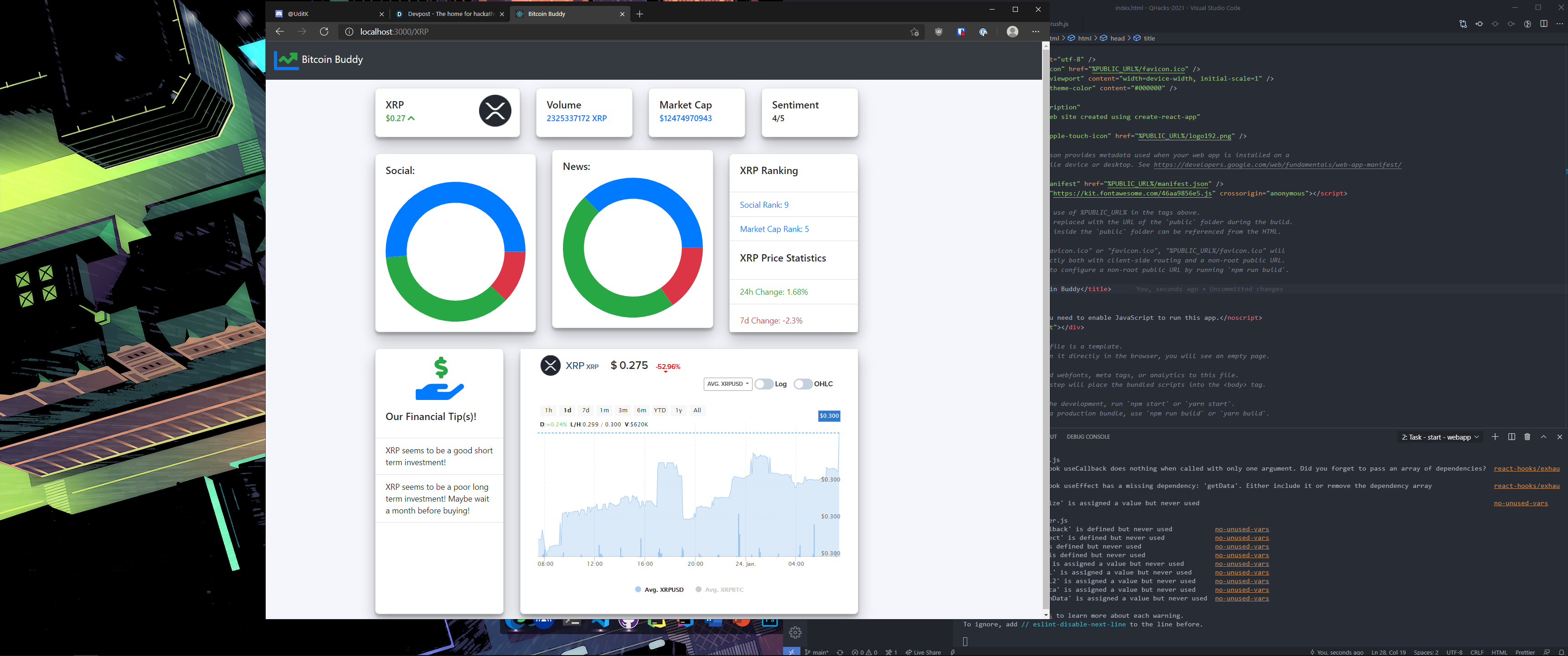Viewport: 1568px width, 656px height.
Task: Open the AVG. XRPUSD dropdown
Action: (x=727, y=384)
